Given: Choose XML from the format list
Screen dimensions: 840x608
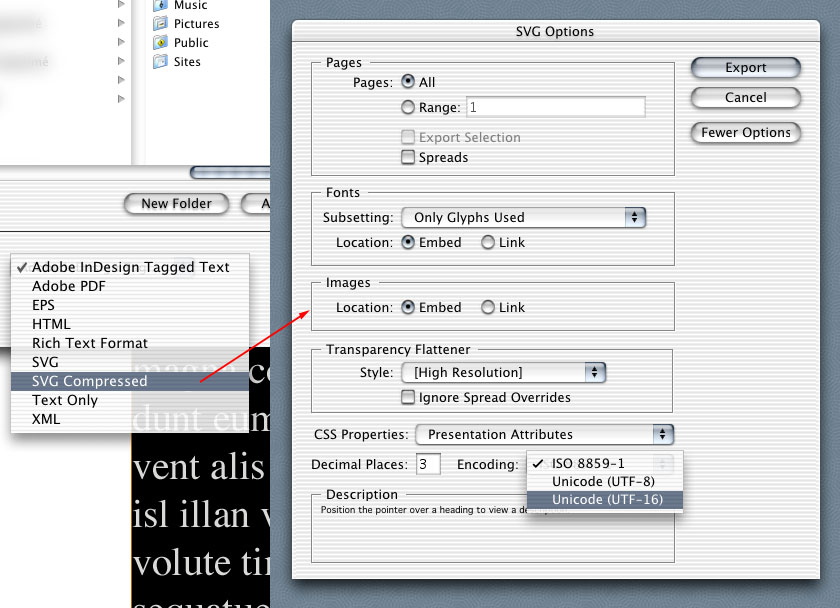Looking at the screenshot, I should pos(130,419).
